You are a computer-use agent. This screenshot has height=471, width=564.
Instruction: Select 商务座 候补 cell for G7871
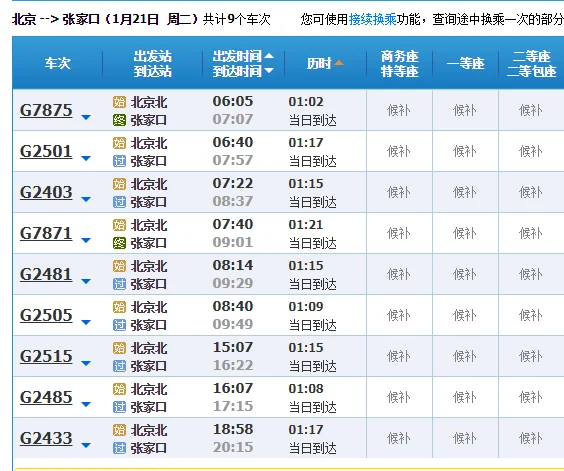coord(399,233)
